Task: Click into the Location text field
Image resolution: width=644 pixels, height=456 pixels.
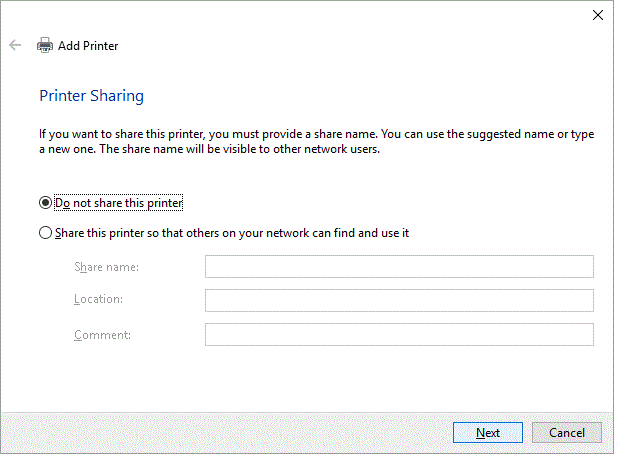Action: point(399,300)
